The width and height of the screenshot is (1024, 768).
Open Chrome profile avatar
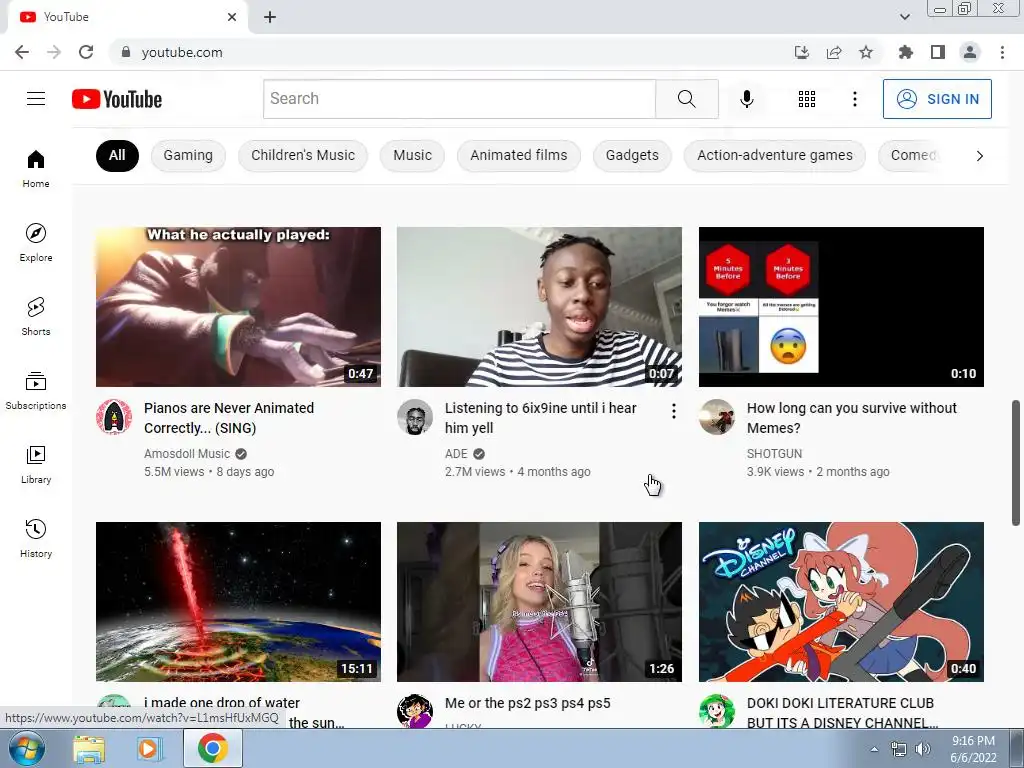[970, 52]
